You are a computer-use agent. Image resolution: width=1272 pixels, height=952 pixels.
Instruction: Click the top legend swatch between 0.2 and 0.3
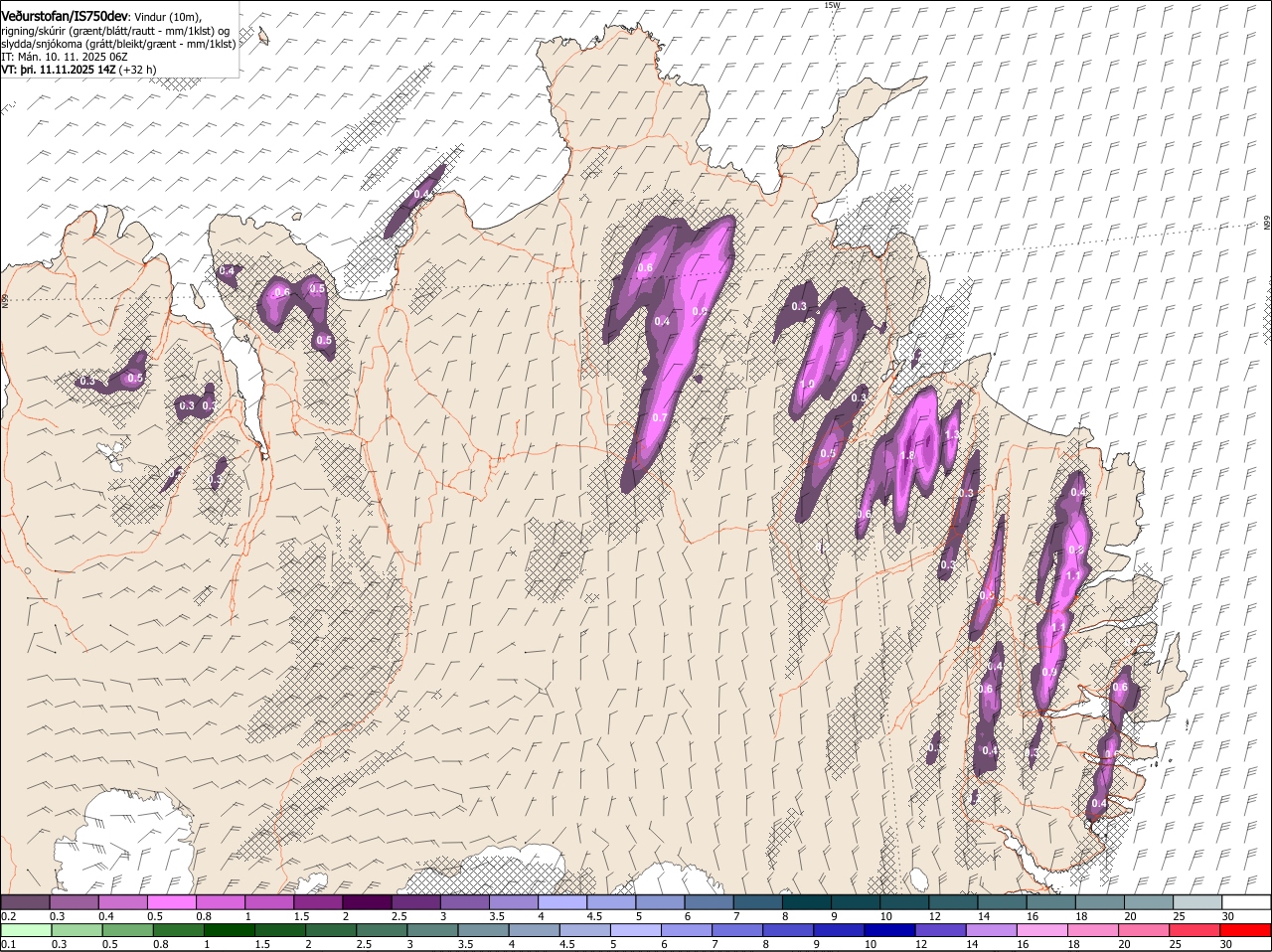tap(25, 901)
